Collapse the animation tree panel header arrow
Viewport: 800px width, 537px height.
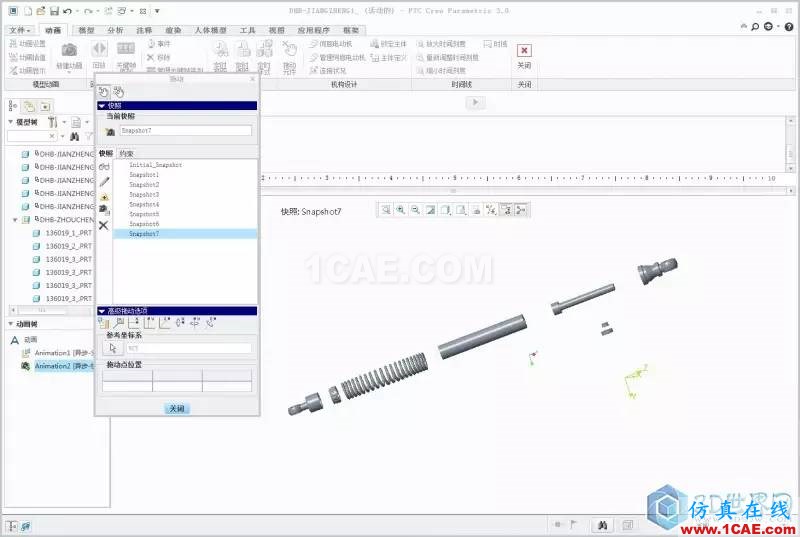click(x=10, y=324)
